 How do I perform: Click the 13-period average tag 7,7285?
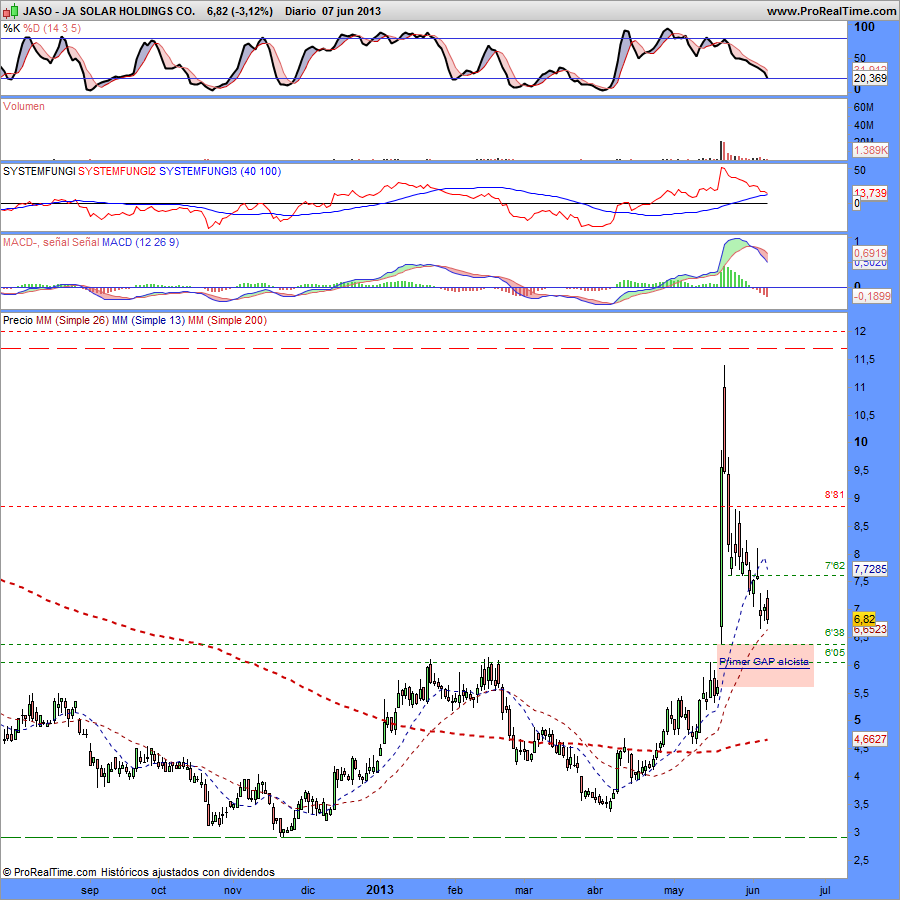click(870, 569)
